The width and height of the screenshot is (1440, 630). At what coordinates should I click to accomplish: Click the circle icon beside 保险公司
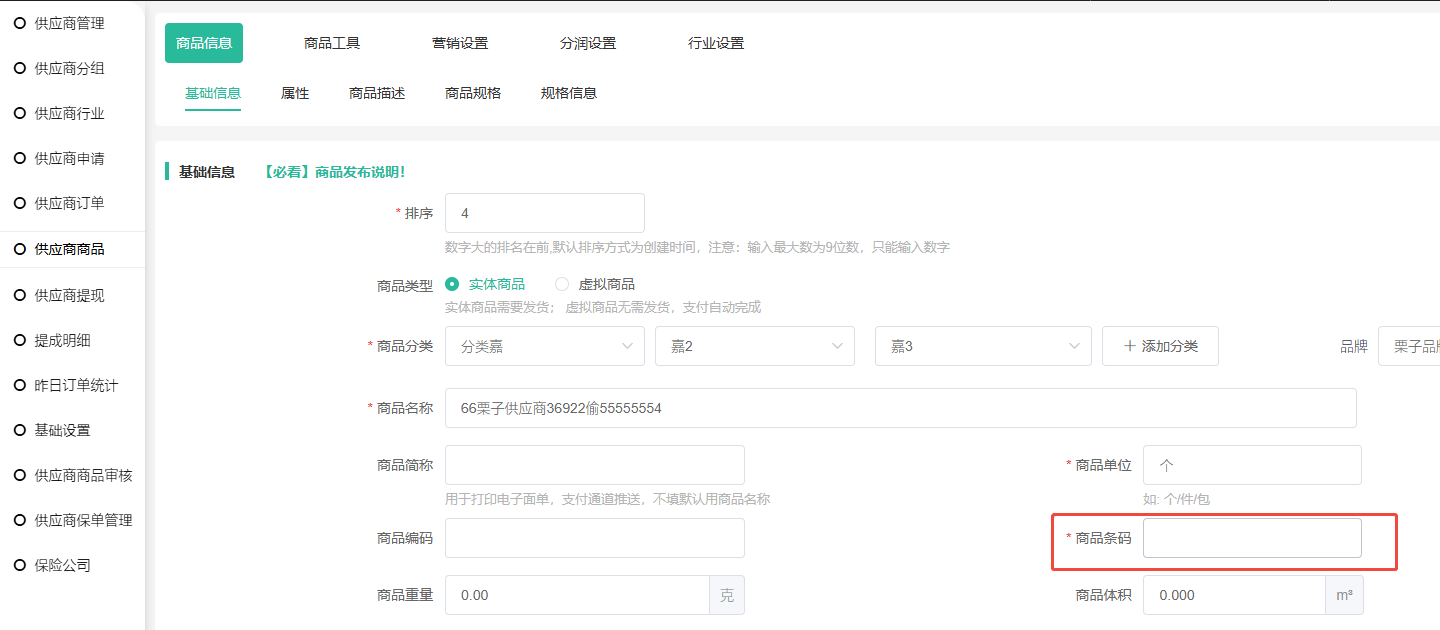[19, 565]
